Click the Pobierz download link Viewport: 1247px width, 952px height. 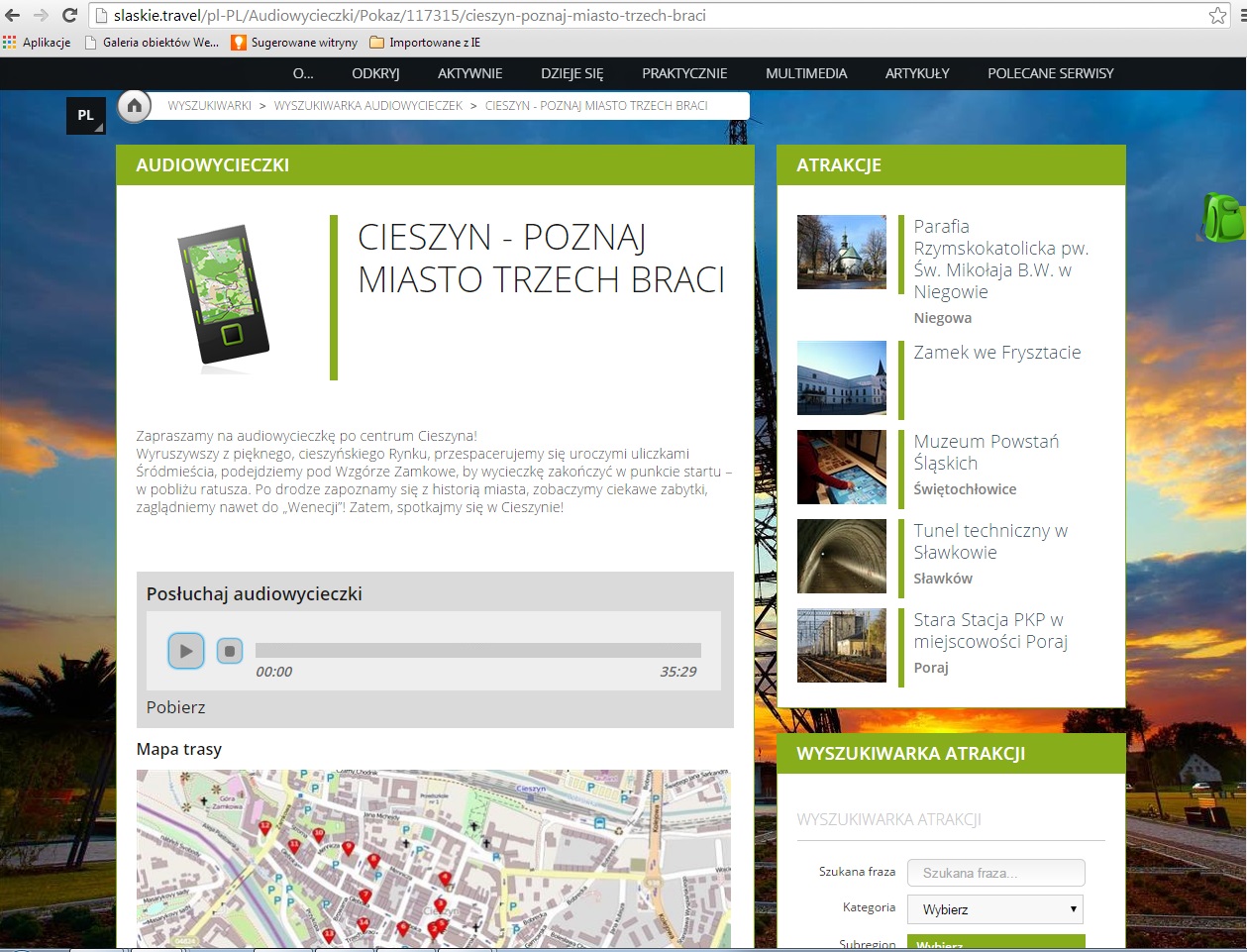pos(175,707)
